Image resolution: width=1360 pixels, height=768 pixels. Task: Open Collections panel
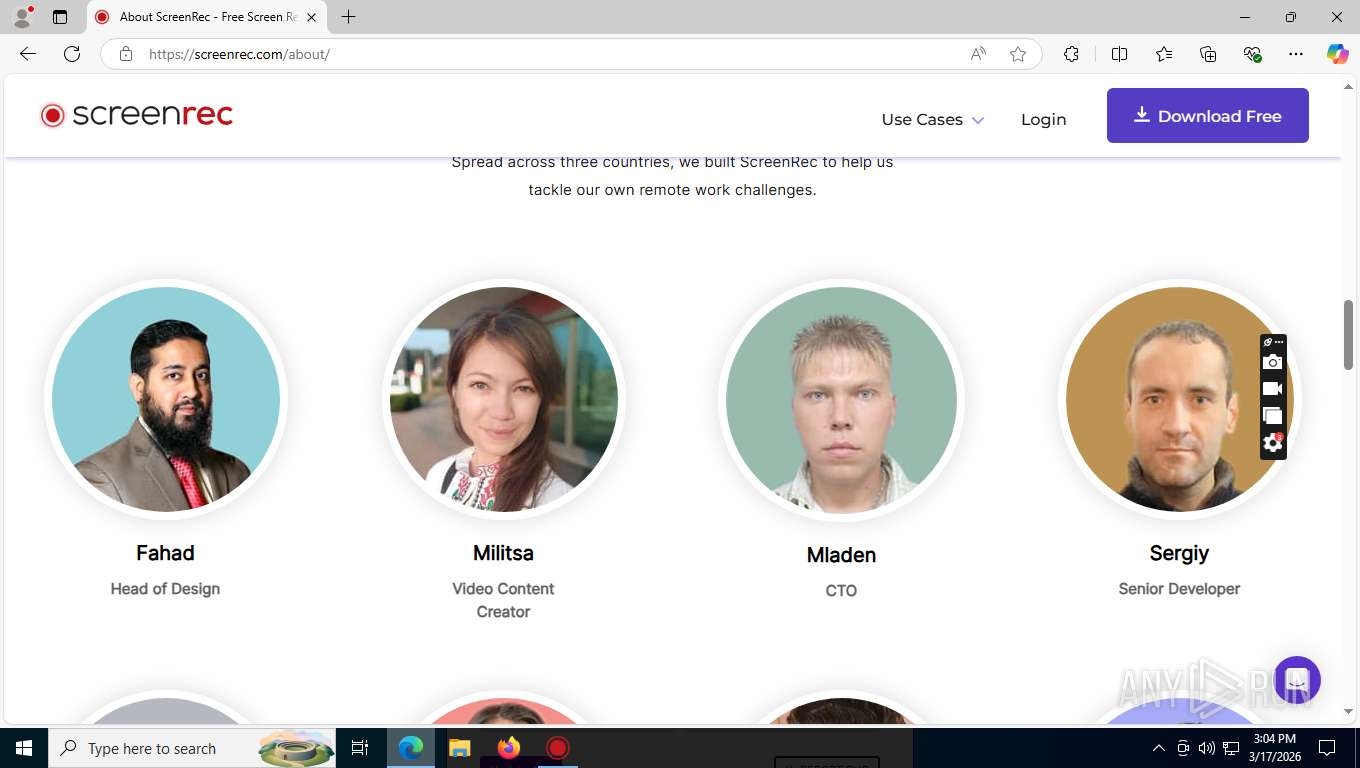pos(1208,54)
